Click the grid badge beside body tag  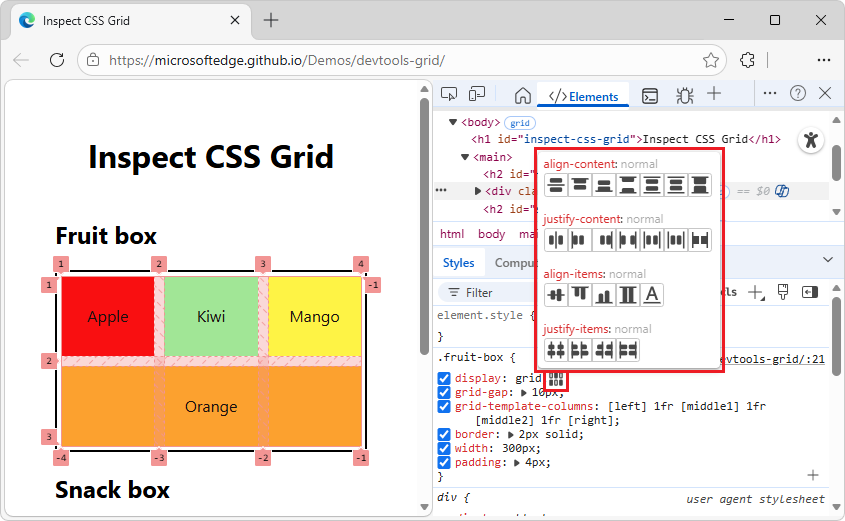520,123
